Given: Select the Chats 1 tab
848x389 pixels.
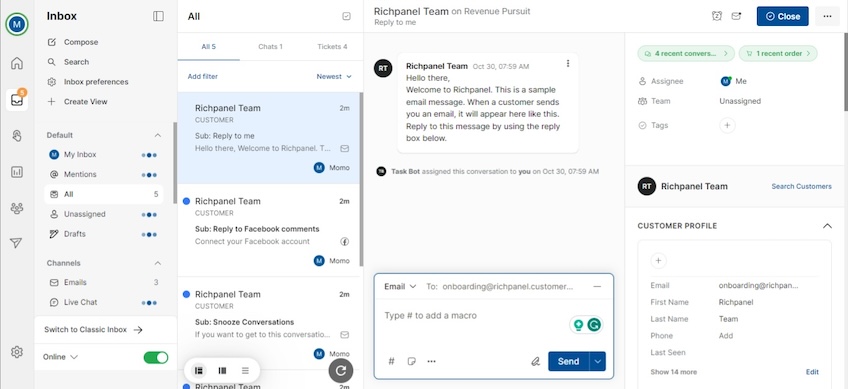Looking at the screenshot, I should point(270,47).
